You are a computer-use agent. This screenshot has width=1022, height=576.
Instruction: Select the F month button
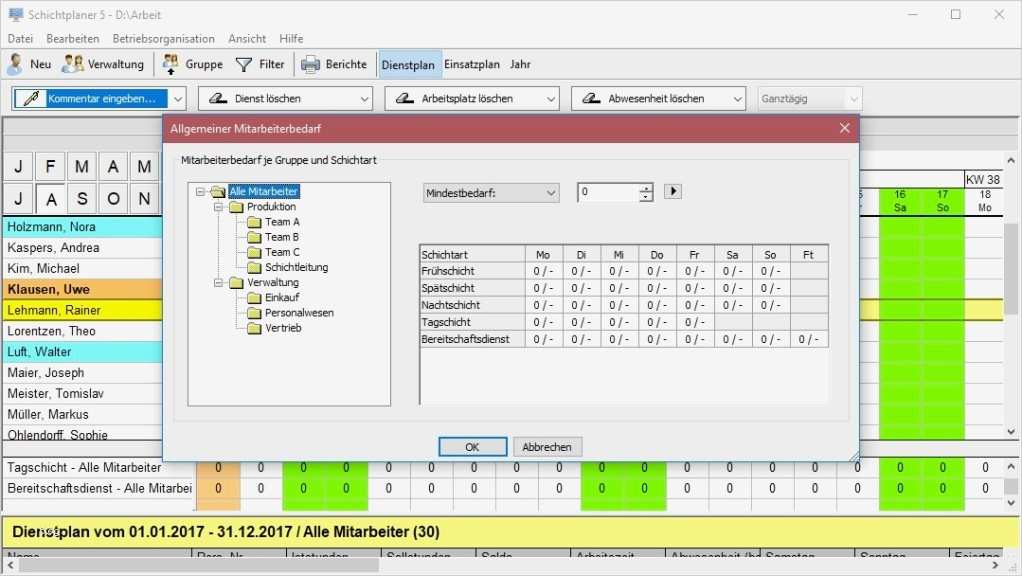tap(50, 167)
